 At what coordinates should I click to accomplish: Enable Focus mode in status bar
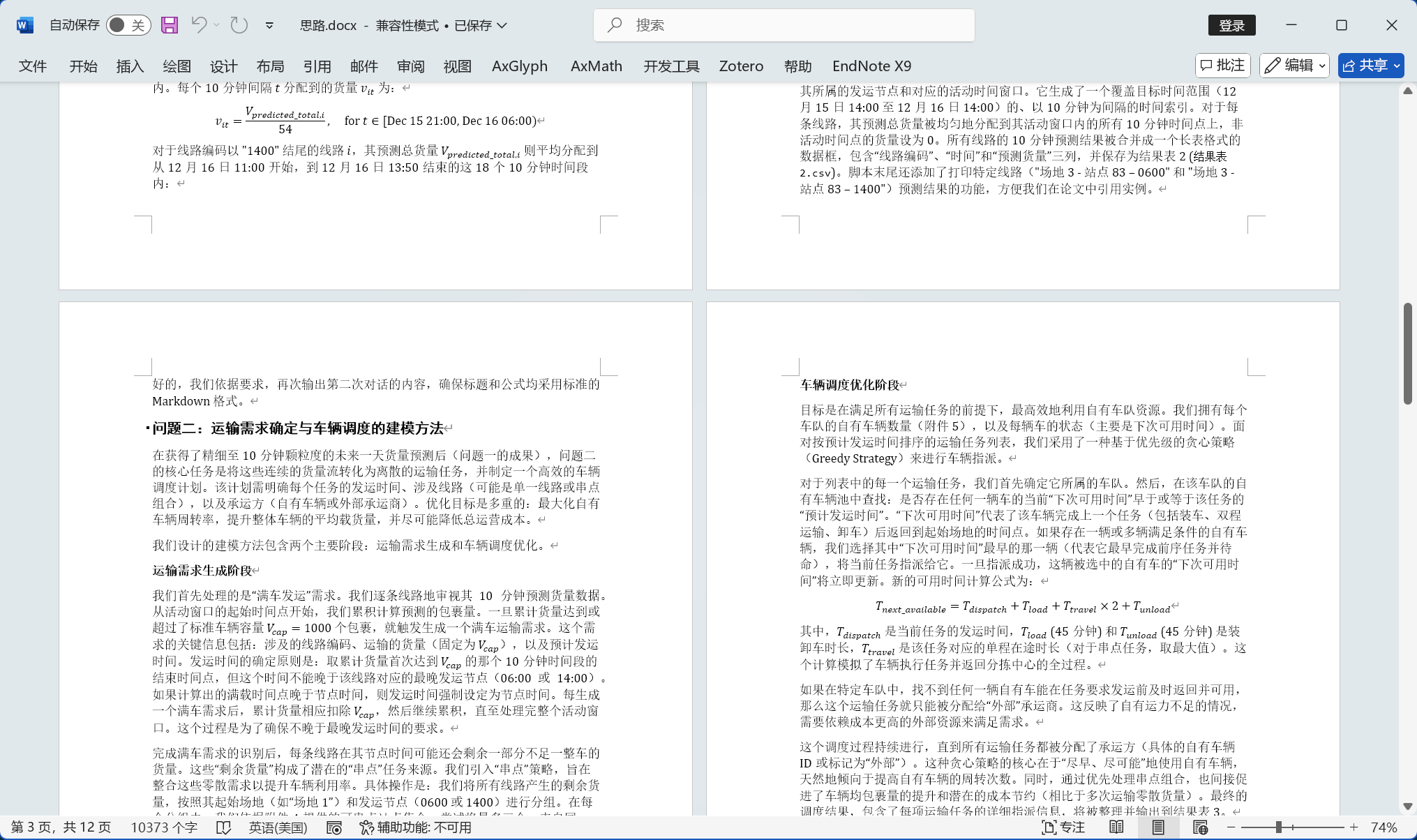pyautogui.click(x=1063, y=827)
